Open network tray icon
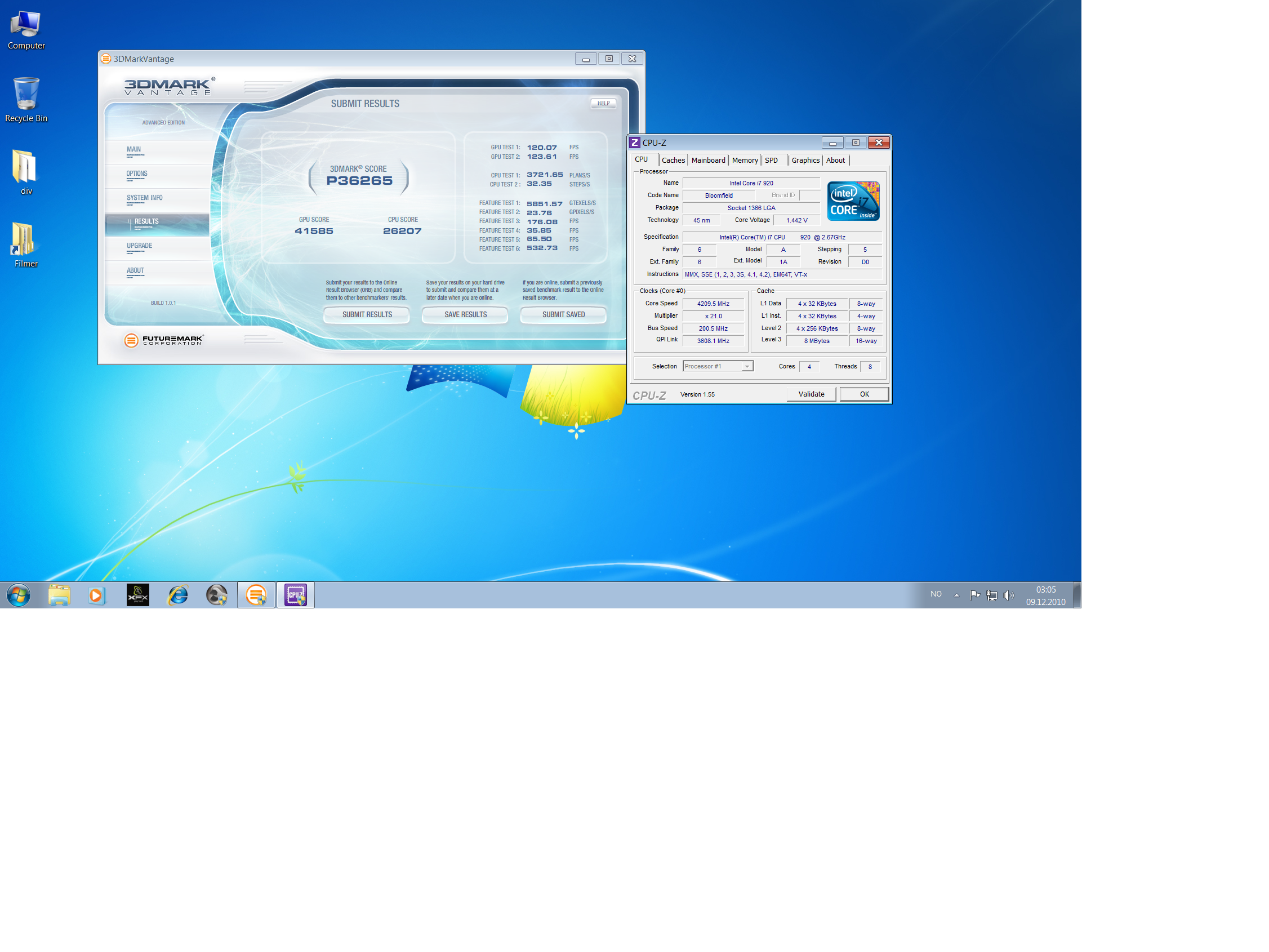This screenshot has width=1269, height=952. pyautogui.click(x=991, y=595)
